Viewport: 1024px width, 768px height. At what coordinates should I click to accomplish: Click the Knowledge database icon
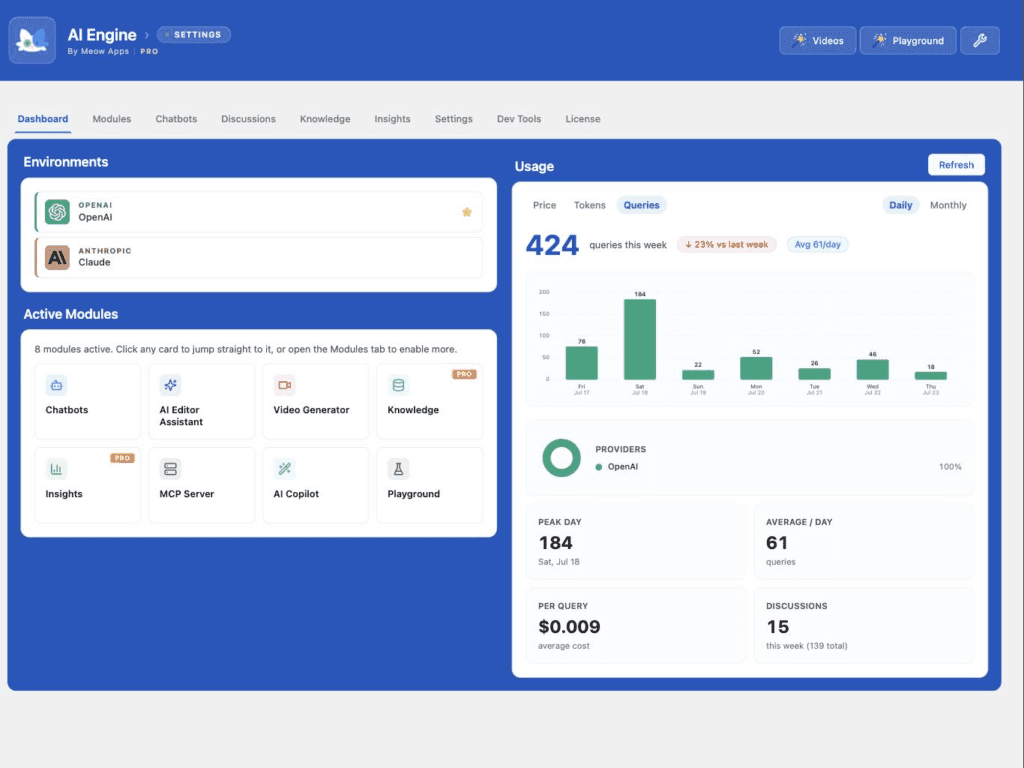click(x=398, y=385)
